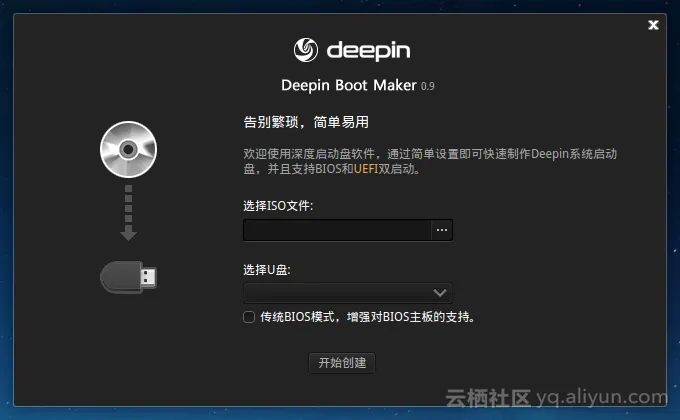680x420 pixels.
Task: Click the CD disc icon
Action: [128, 149]
